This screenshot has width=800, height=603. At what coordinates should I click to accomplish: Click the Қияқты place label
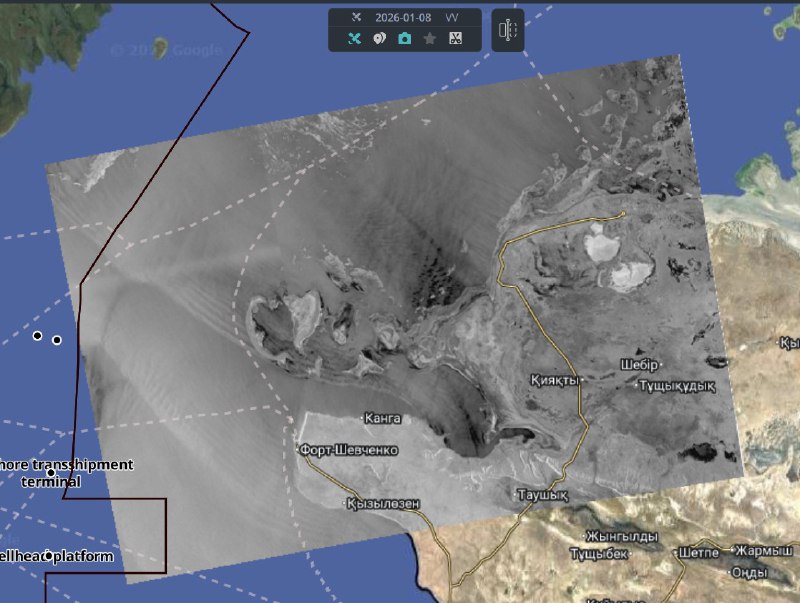coord(555,381)
